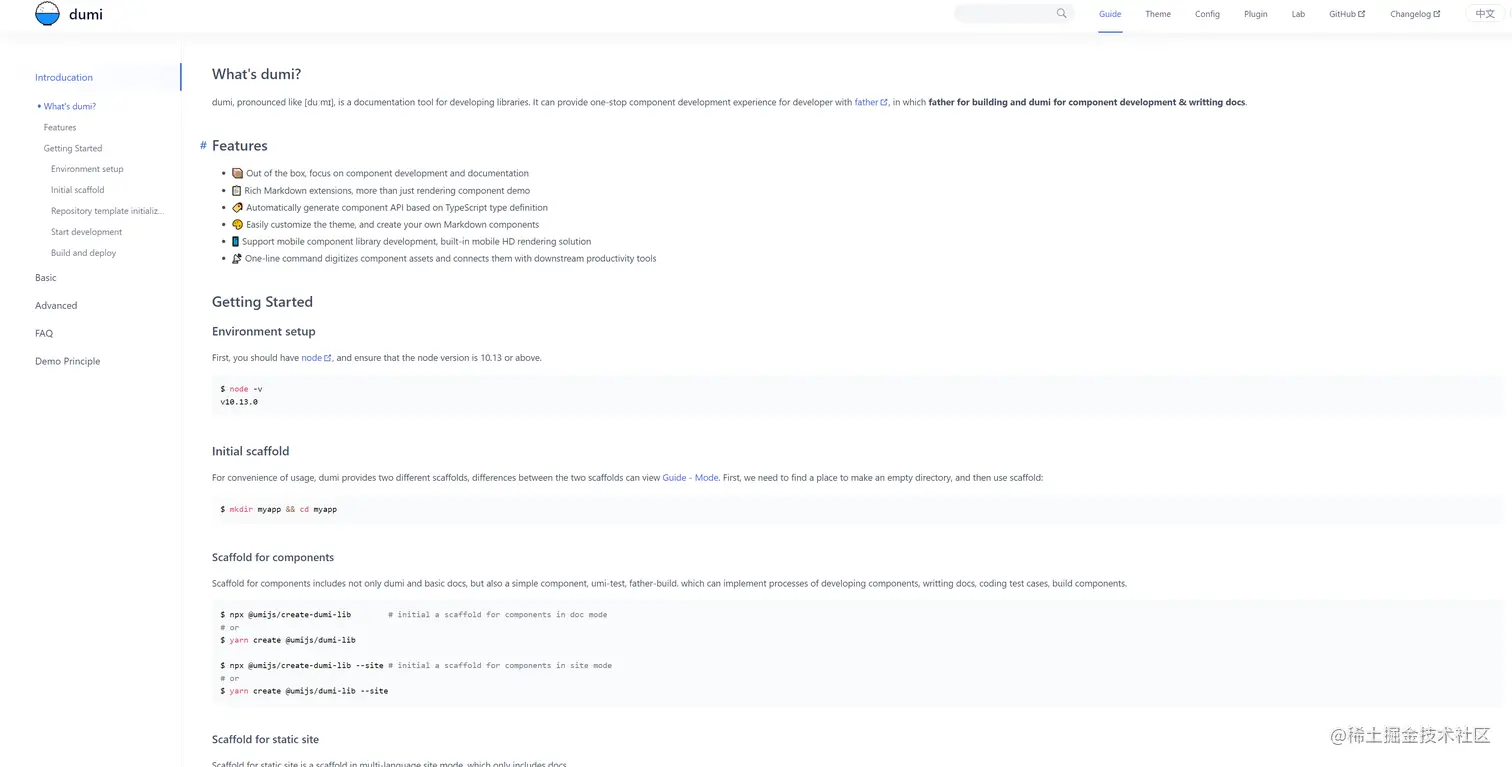Click the 'yarn create @umijs/dumi-lib --site' line
Viewport: 1512px width, 767px height.
[304, 691]
